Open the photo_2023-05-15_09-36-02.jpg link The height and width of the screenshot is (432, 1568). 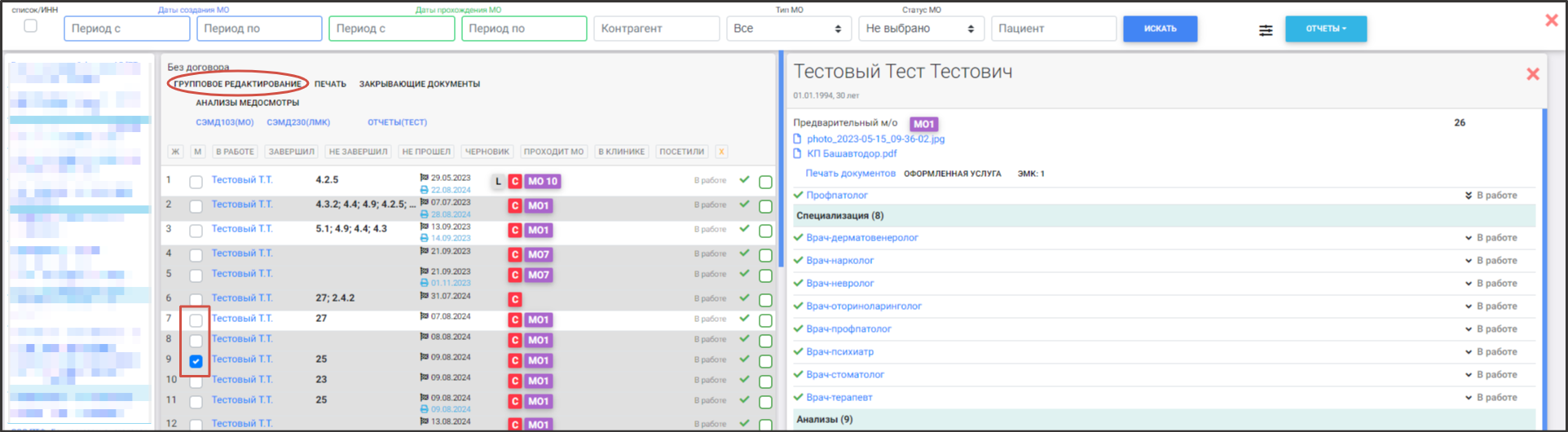tap(875, 139)
